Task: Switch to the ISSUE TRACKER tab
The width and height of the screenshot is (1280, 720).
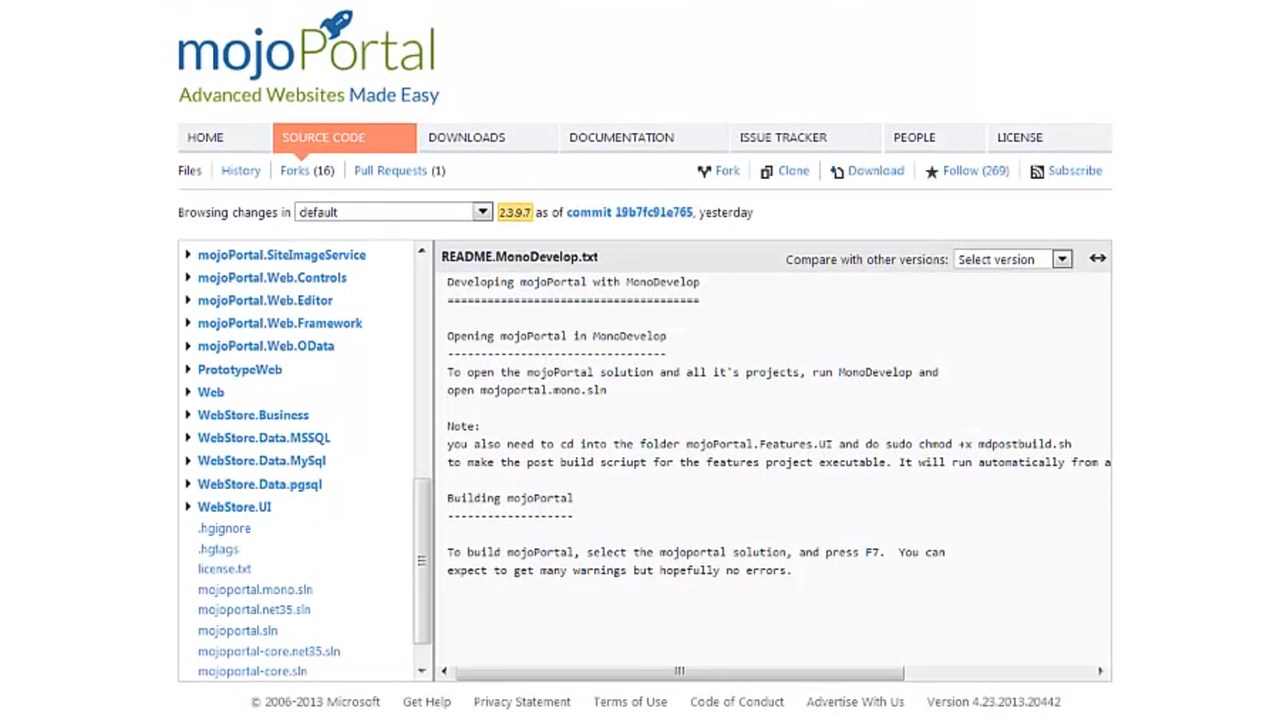Action: [805, 138]
